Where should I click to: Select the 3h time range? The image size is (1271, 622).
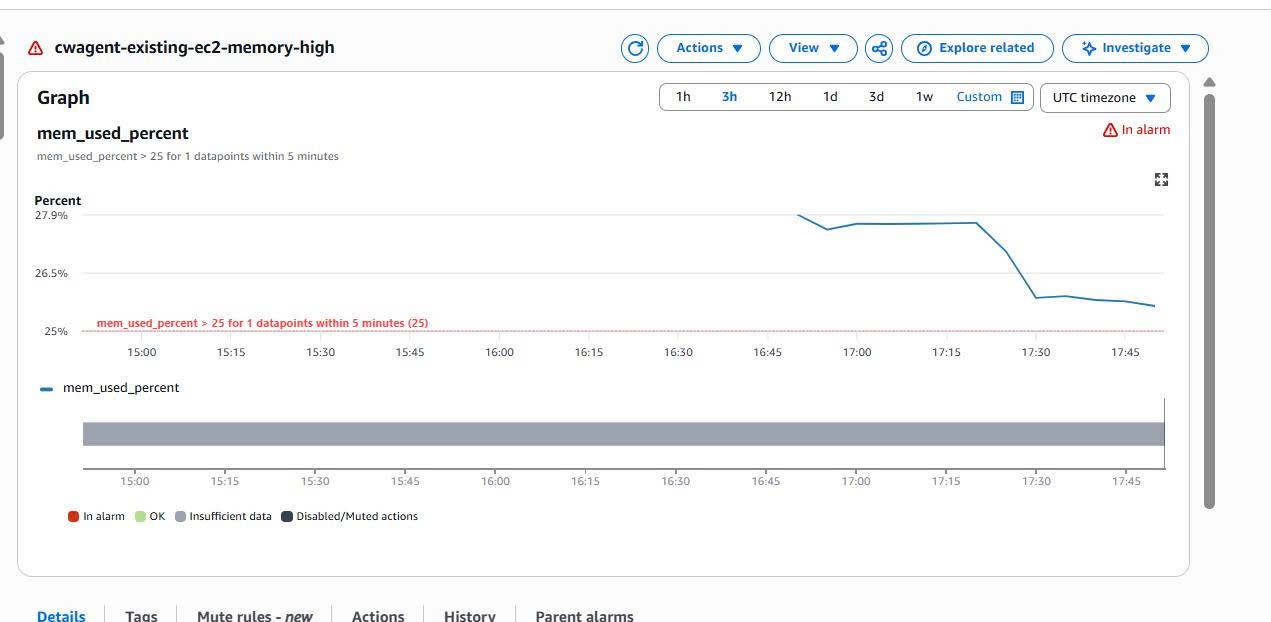(729, 97)
